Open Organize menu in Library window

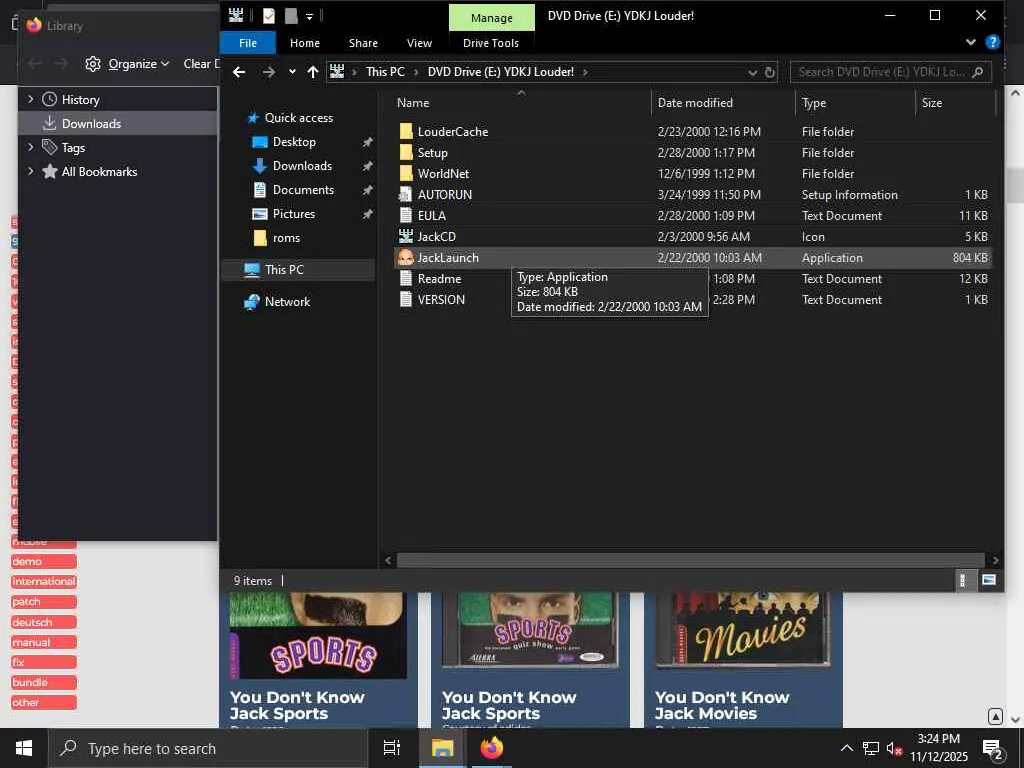127,64
